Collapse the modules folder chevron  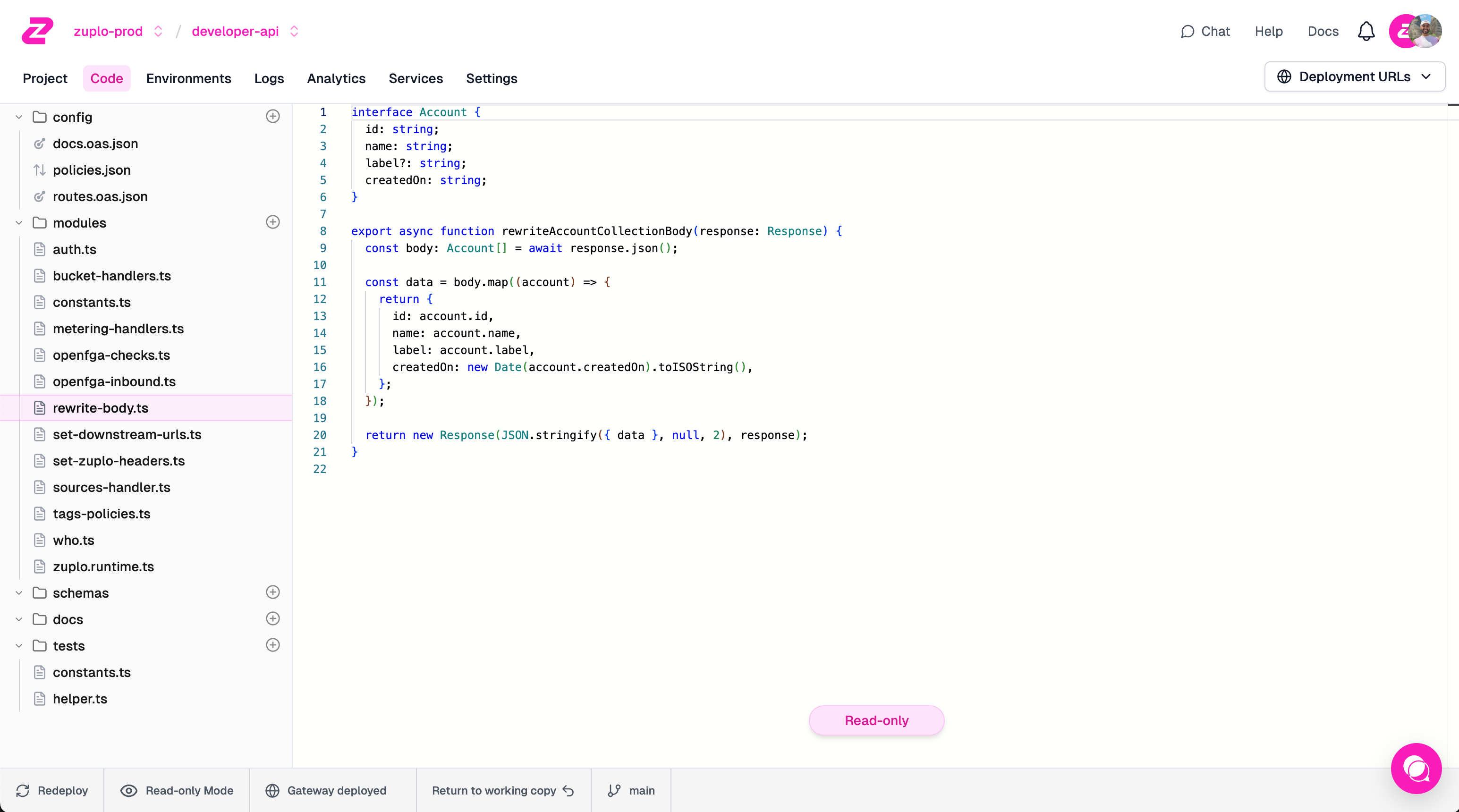pyautogui.click(x=19, y=223)
